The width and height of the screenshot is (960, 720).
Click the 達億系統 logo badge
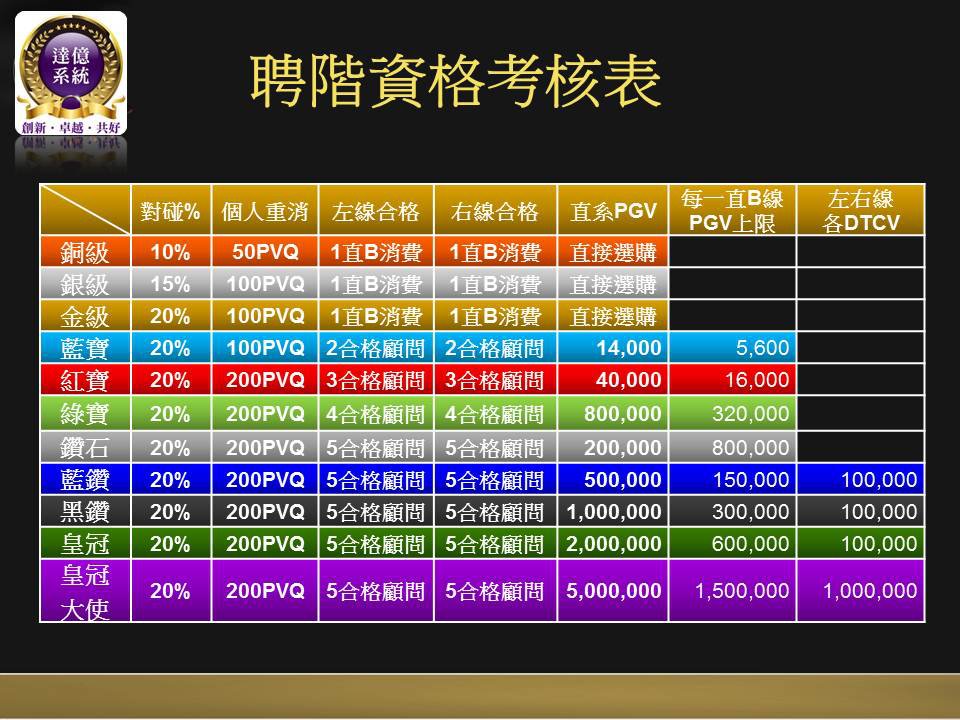[71, 73]
